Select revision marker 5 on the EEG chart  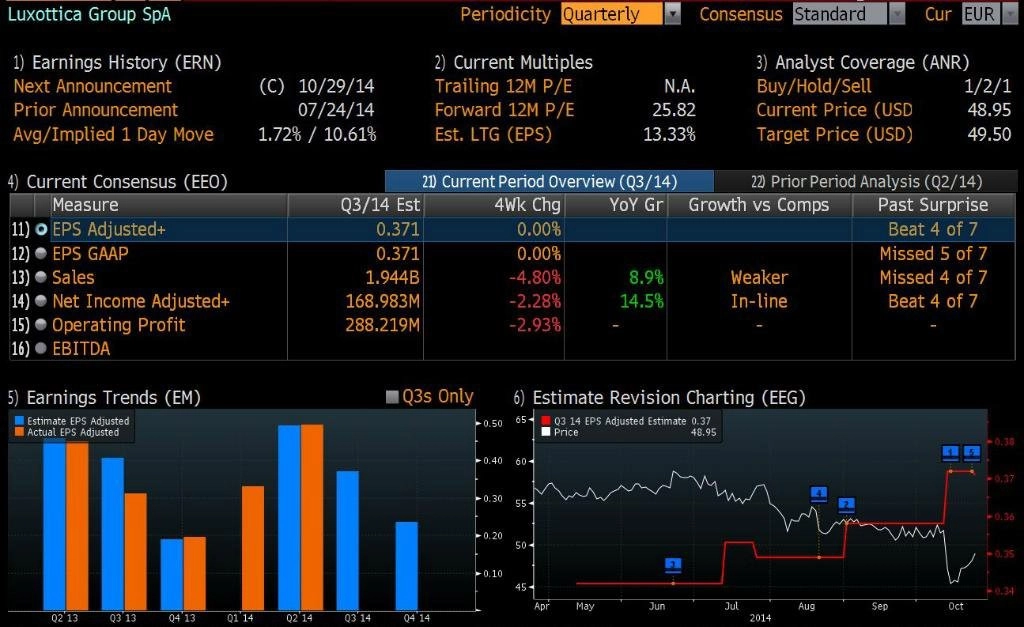[x=972, y=452]
